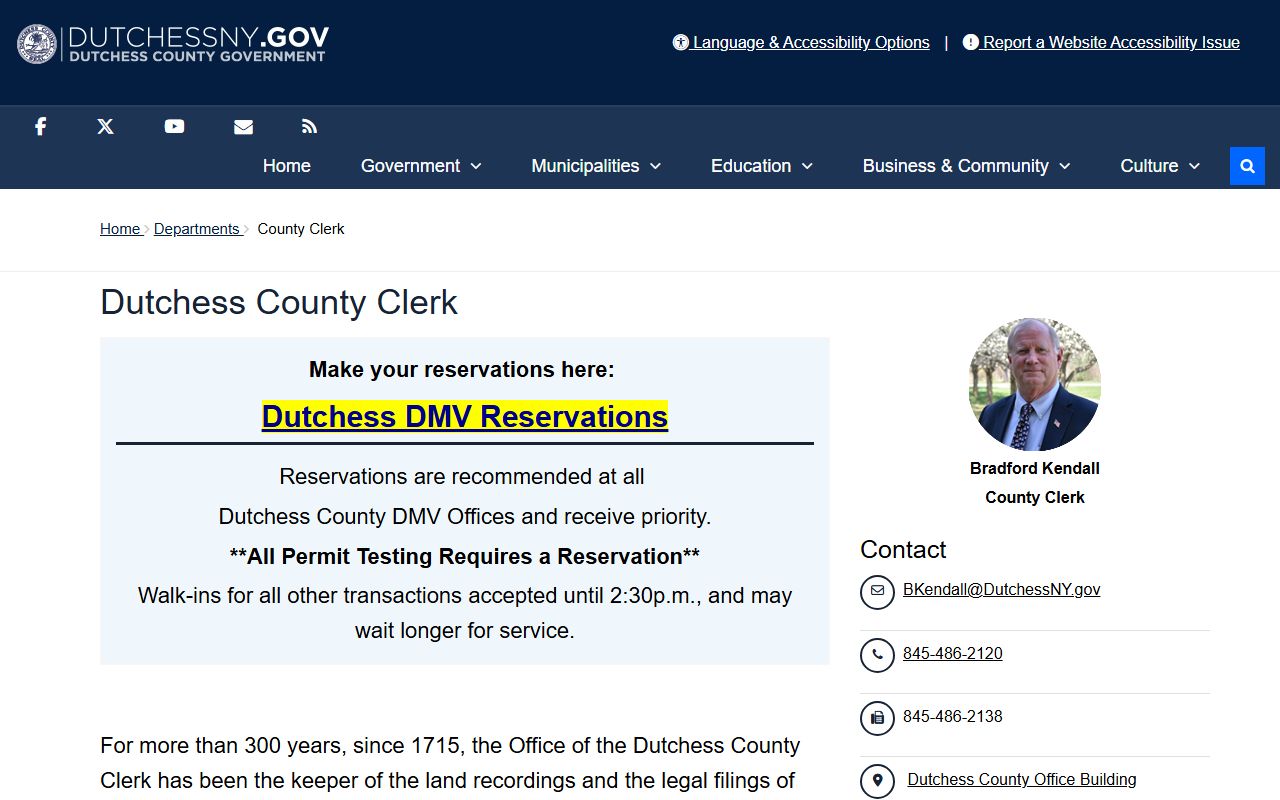Go to Home in the main navigation
This screenshot has width=1280, height=800.
point(287,166)
